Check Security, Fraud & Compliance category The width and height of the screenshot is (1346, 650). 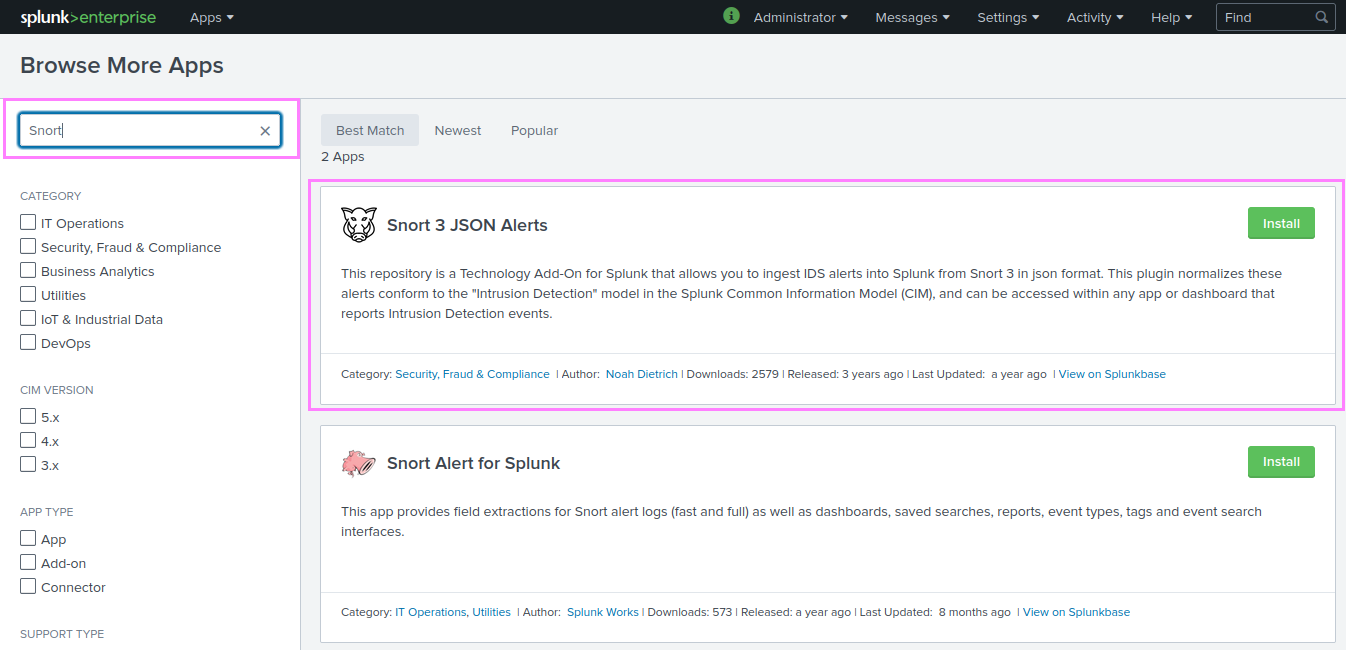(x=28, y=246)
